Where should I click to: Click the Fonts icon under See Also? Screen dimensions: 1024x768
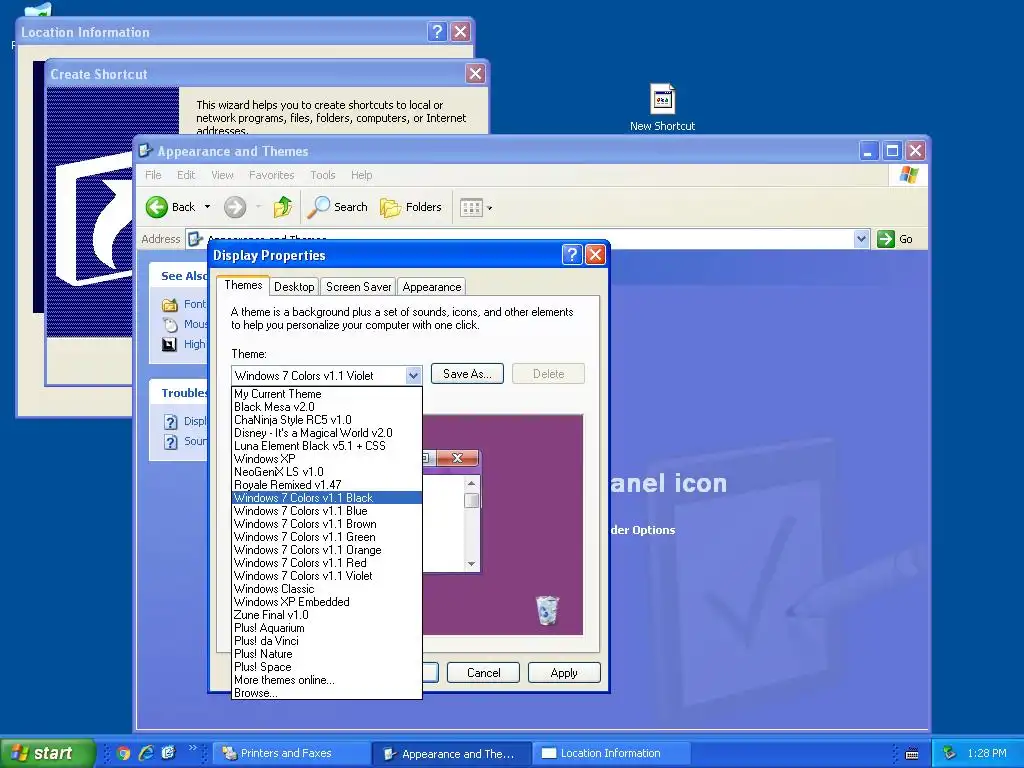click(x=170, y=304)
